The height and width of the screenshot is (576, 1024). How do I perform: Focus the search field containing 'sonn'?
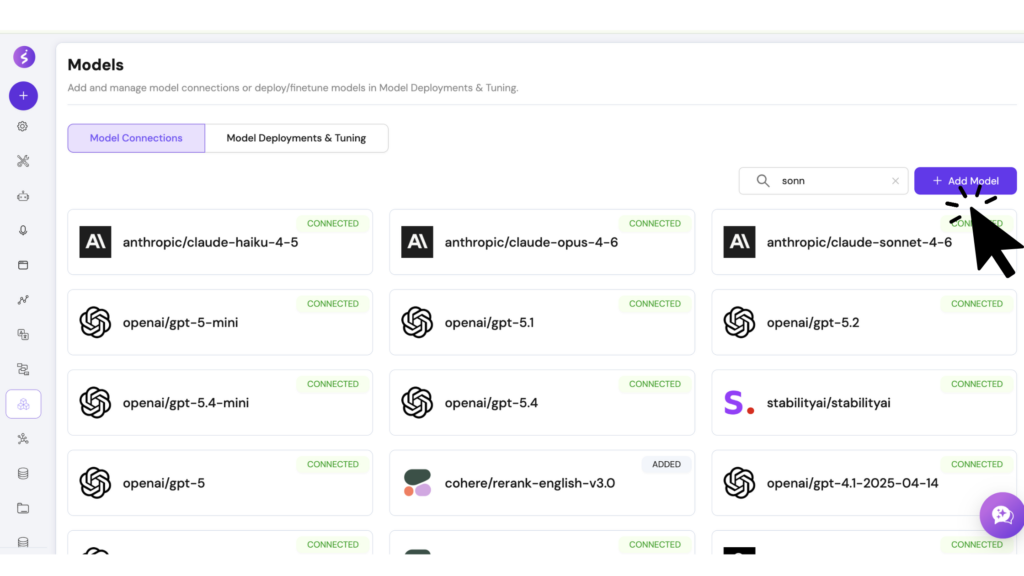(824, 181)
